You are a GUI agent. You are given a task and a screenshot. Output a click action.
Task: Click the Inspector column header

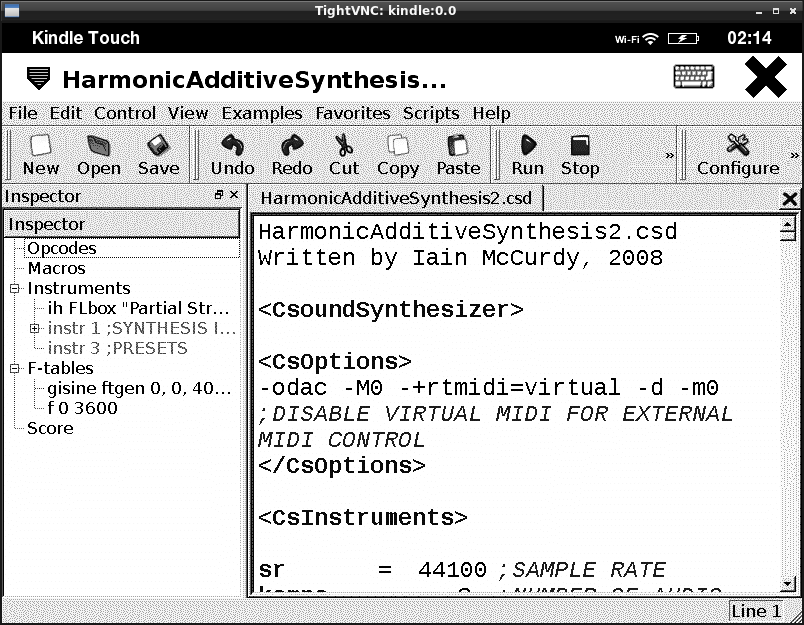122,224
